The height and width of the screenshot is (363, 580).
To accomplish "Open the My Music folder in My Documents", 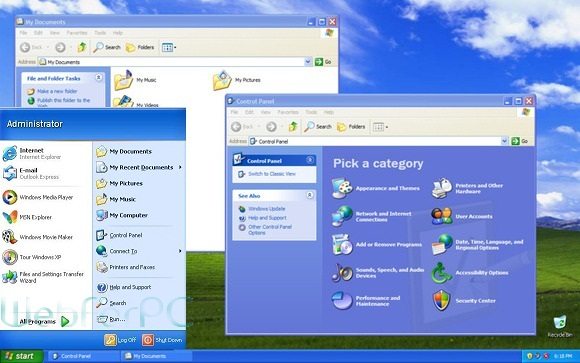I will [124, 80].
